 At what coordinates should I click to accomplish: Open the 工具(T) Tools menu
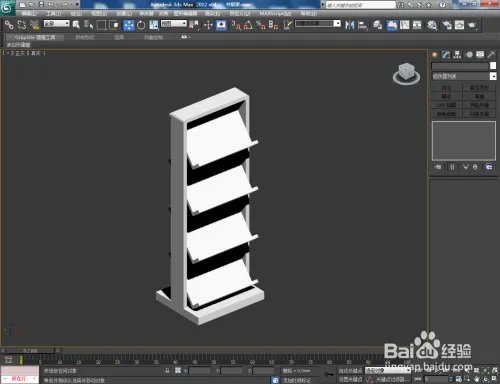(53, 13)
